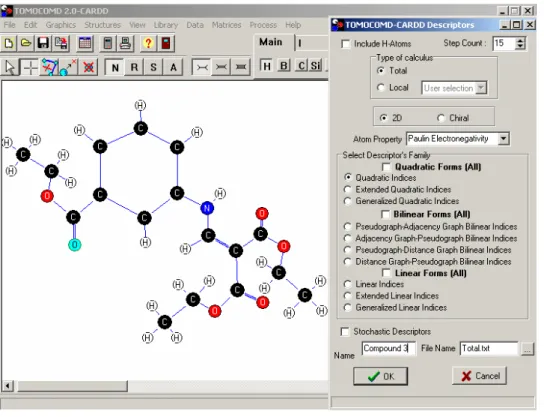This screenshot has width=544, height=417.
Task: Click the delete bond structure tool
Action: click(49, 67)
